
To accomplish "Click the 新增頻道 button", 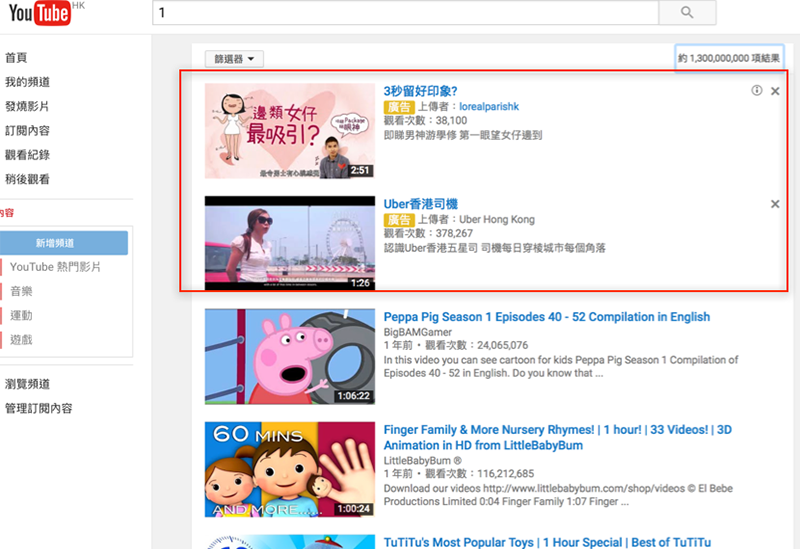I will click(64, 243).
